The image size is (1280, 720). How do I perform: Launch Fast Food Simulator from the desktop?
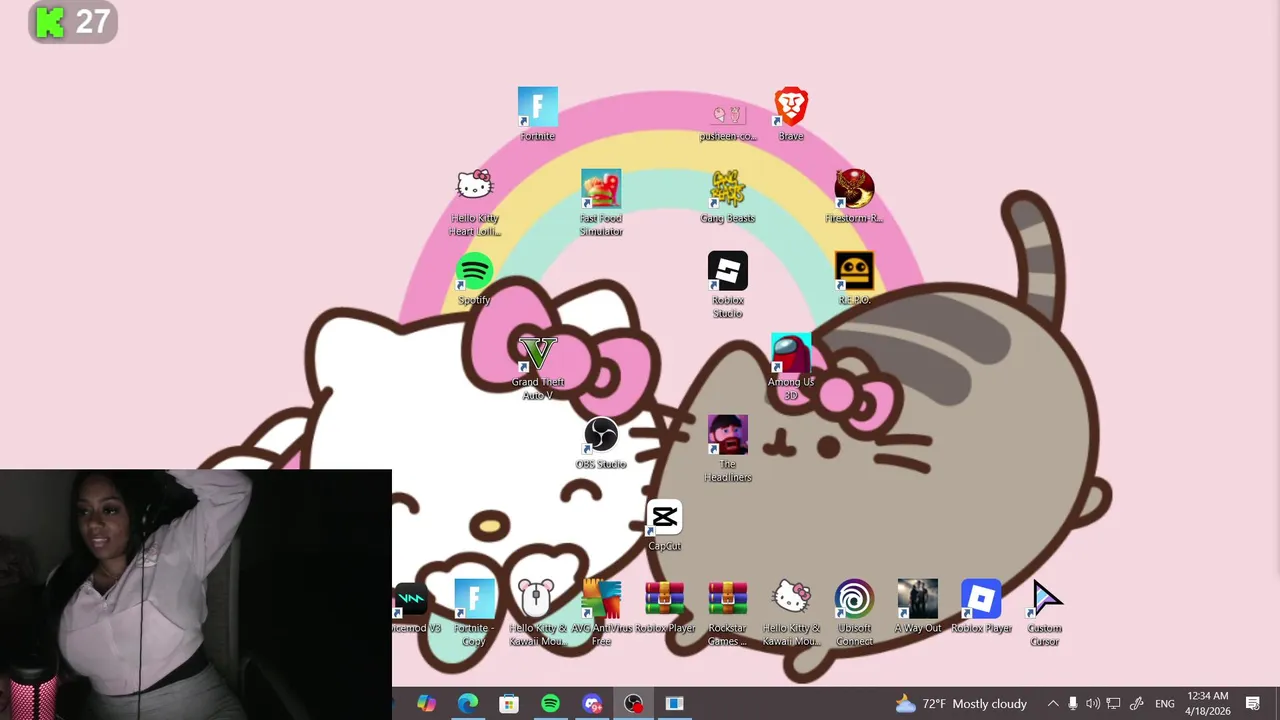click(600, 203)
